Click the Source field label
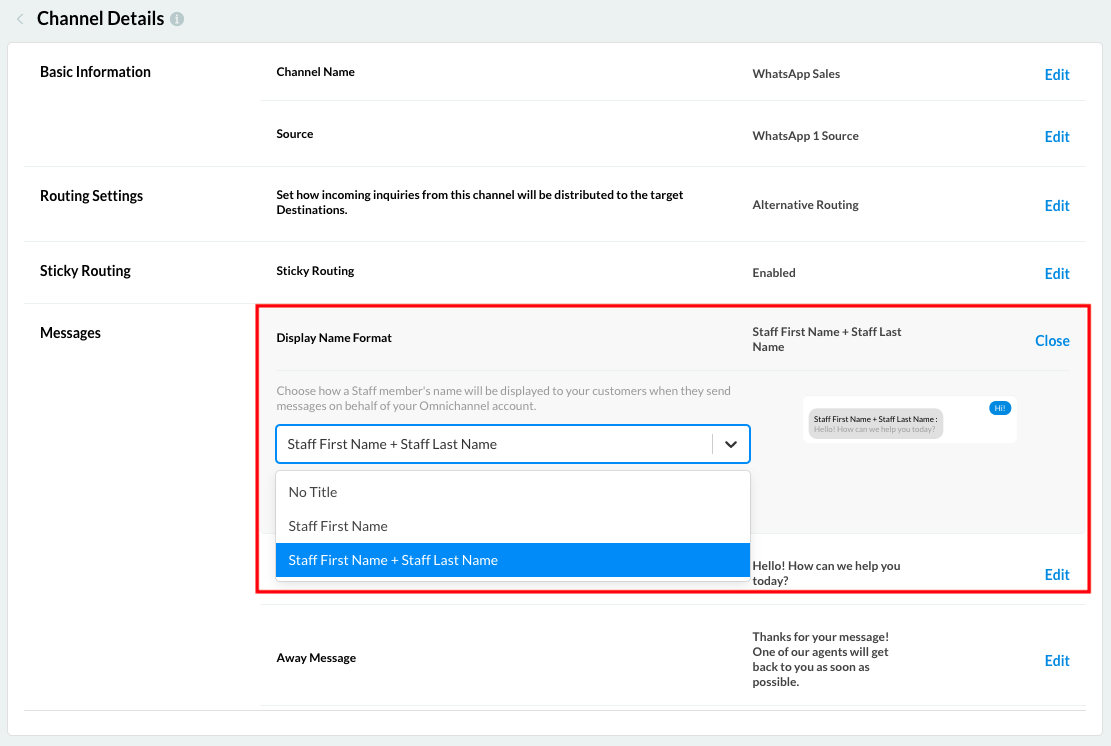1111x746 pixels. coord(295,134)
